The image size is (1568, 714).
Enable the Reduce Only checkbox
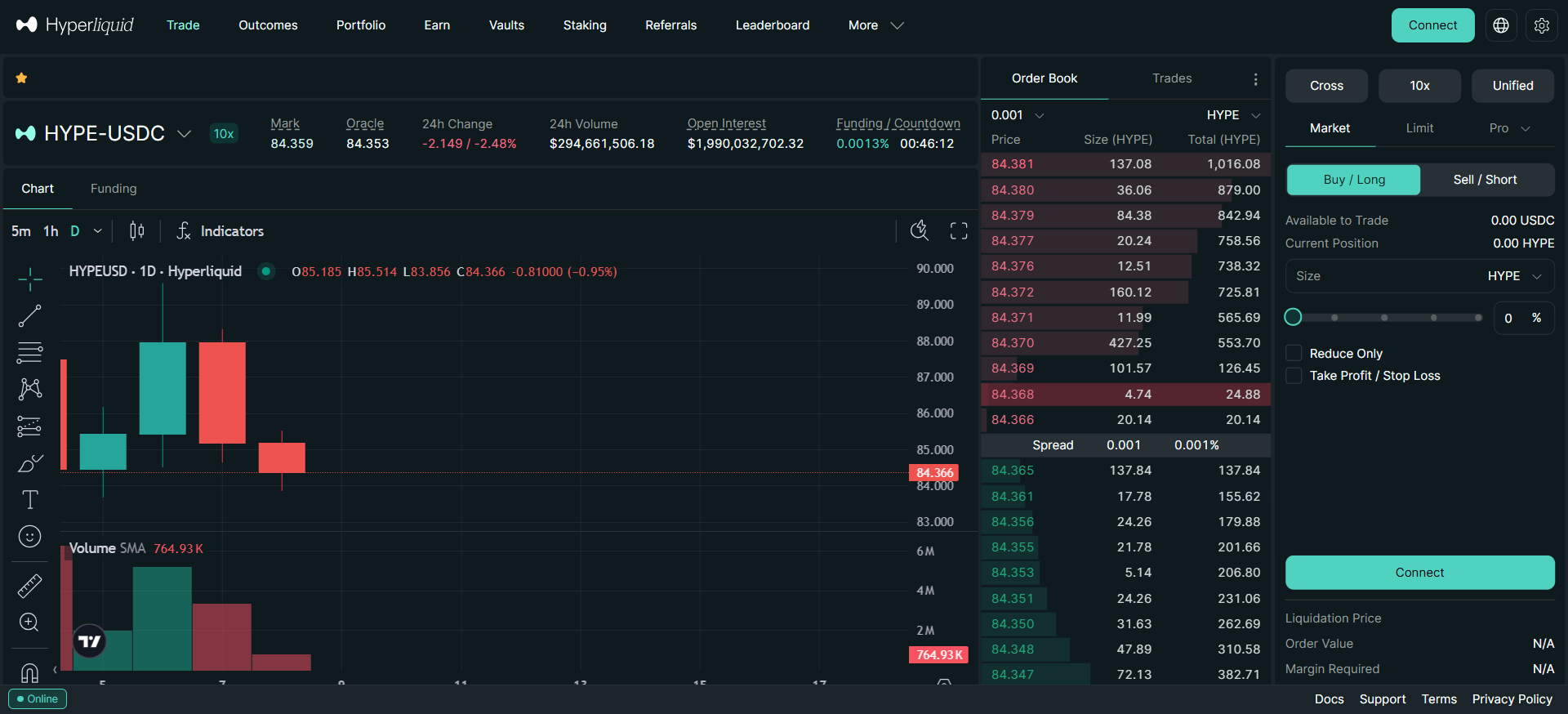tap(1294, 353)
